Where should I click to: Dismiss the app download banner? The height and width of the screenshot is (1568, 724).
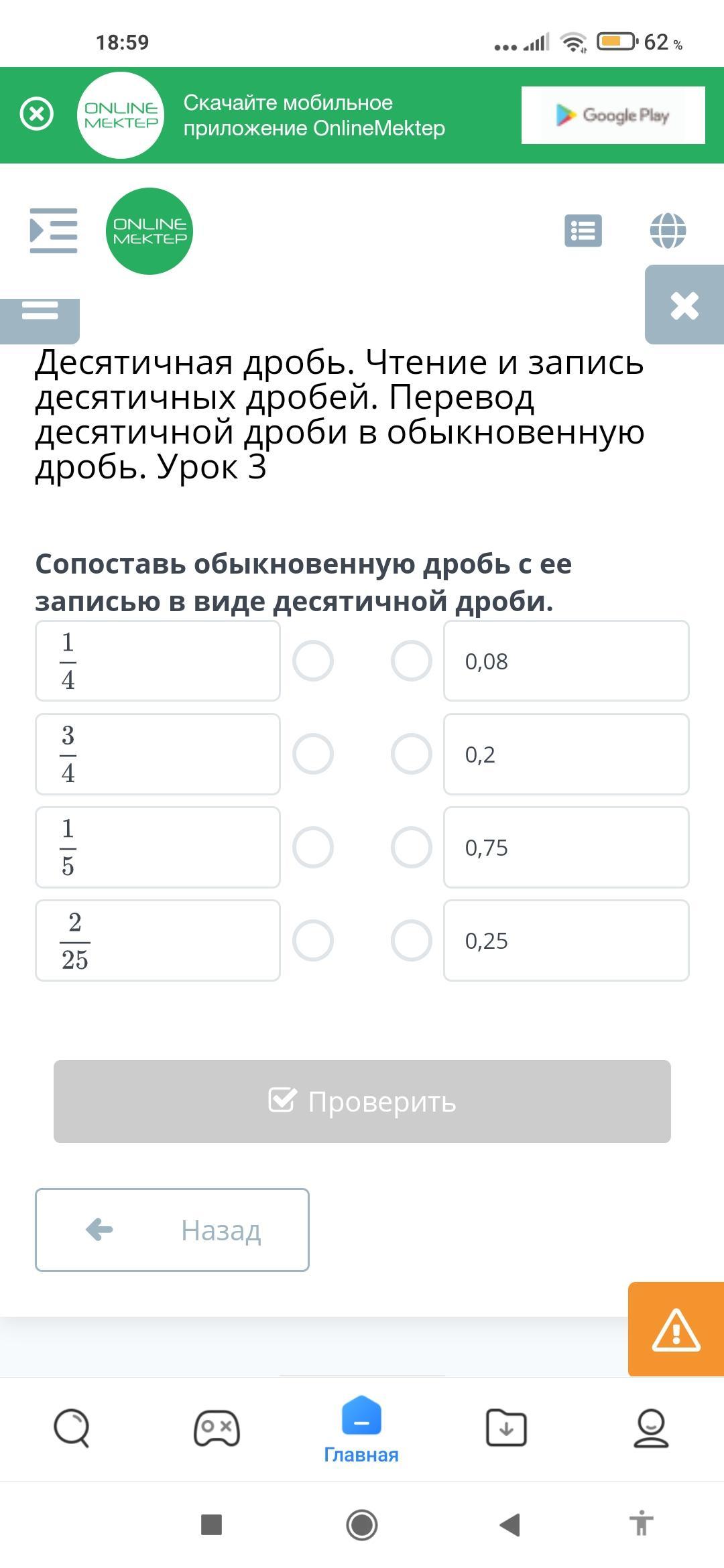click(x=37, y=114)
